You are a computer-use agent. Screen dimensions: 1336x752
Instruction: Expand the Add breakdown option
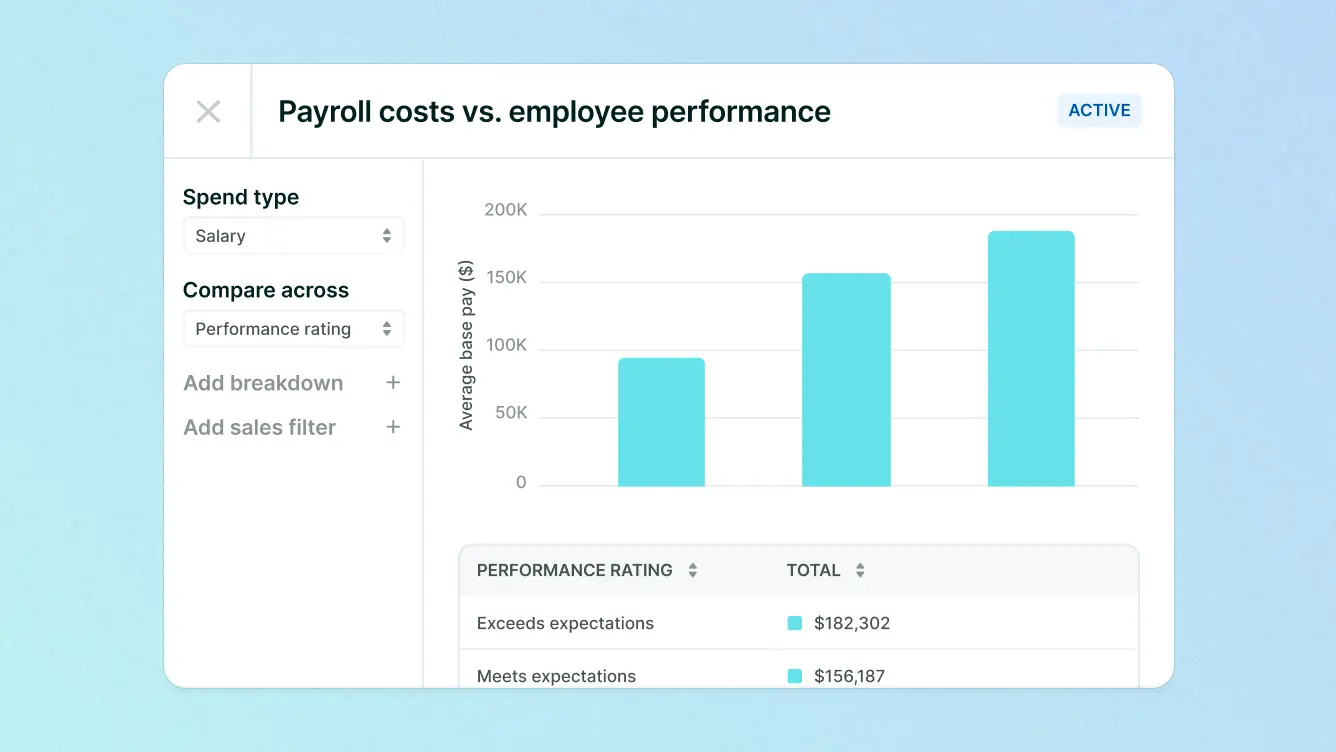click(x=263, y=383)
